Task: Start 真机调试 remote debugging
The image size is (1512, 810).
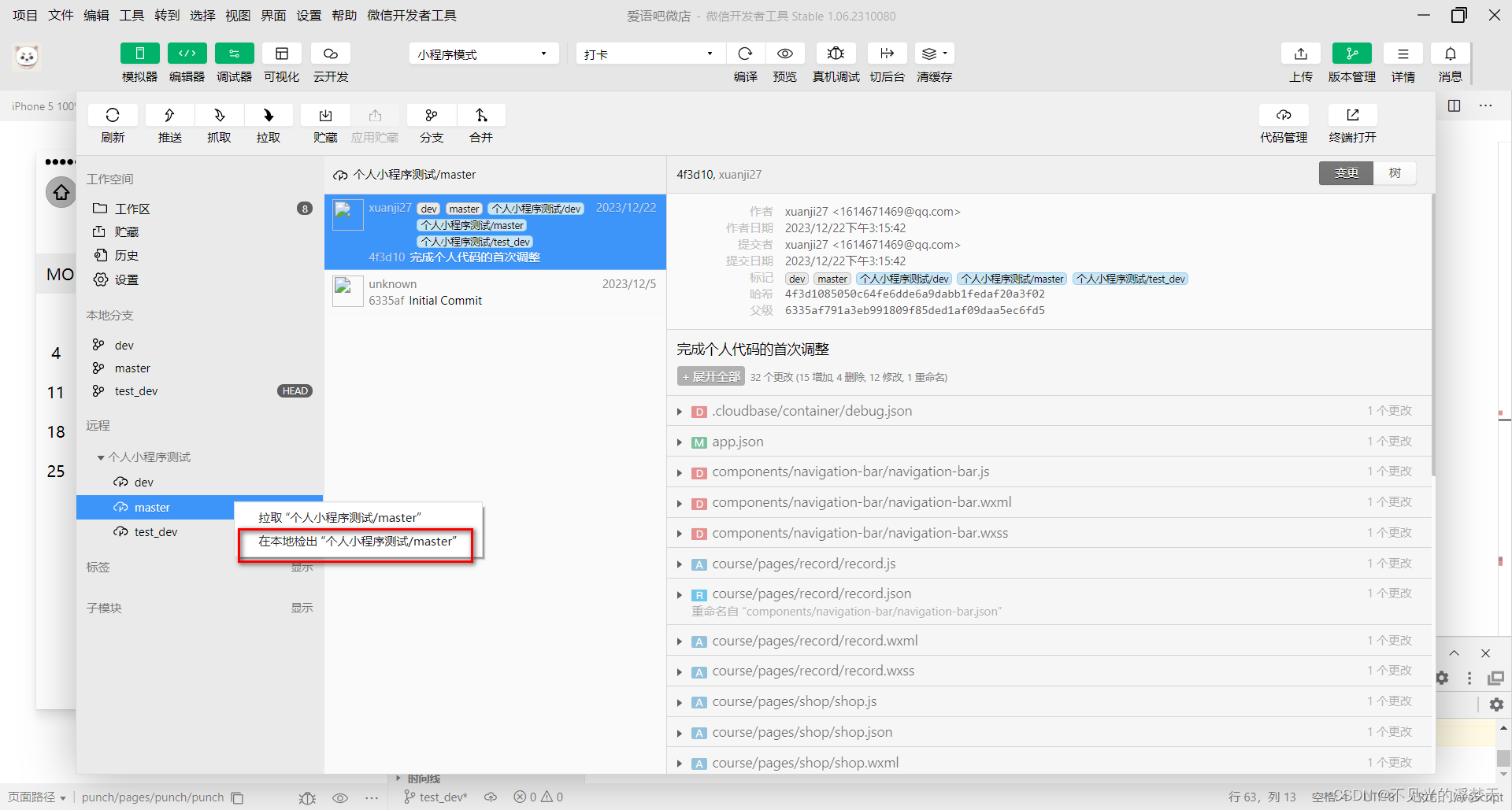Action: pyautogui.click(x=836, y=54)
